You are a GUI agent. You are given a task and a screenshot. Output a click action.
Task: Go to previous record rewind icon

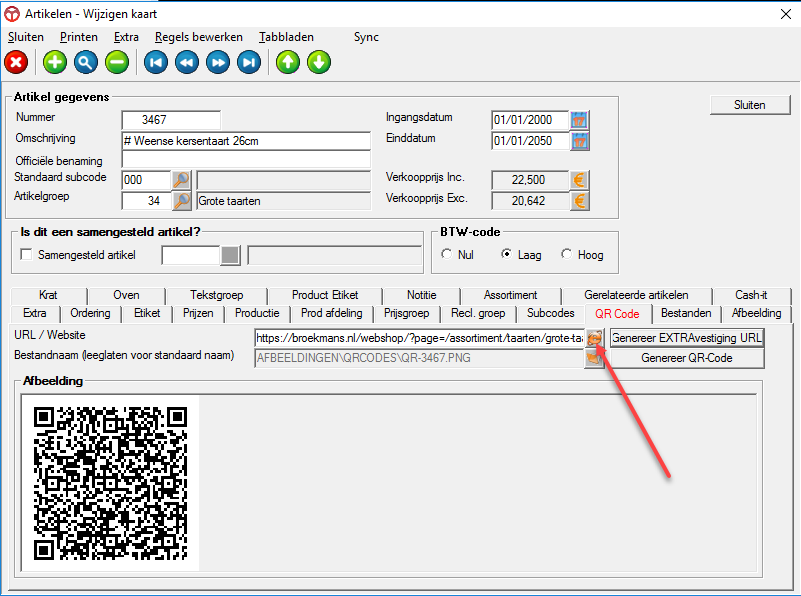[187, 63]
